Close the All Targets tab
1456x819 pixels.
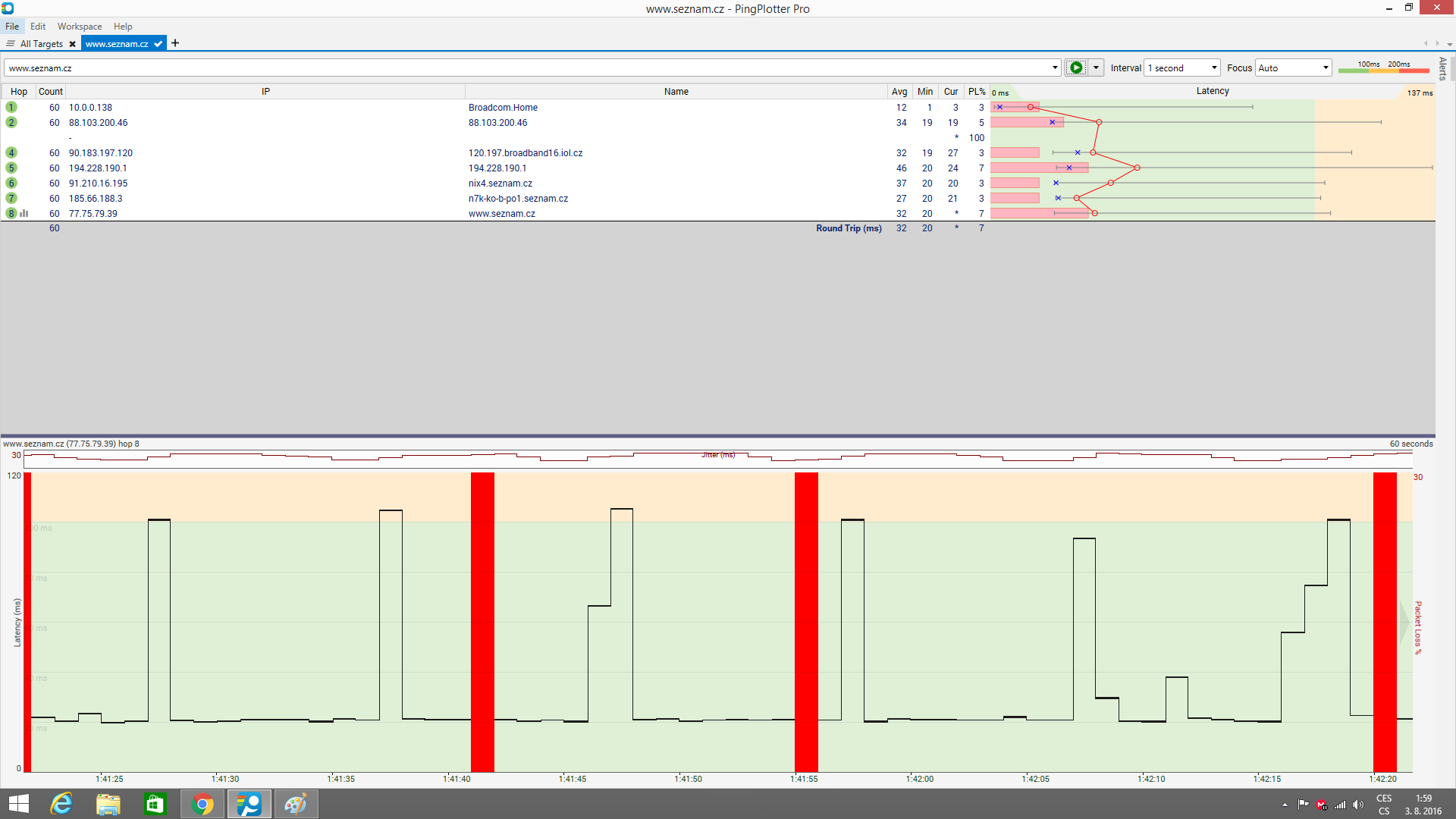click(73, 44)
